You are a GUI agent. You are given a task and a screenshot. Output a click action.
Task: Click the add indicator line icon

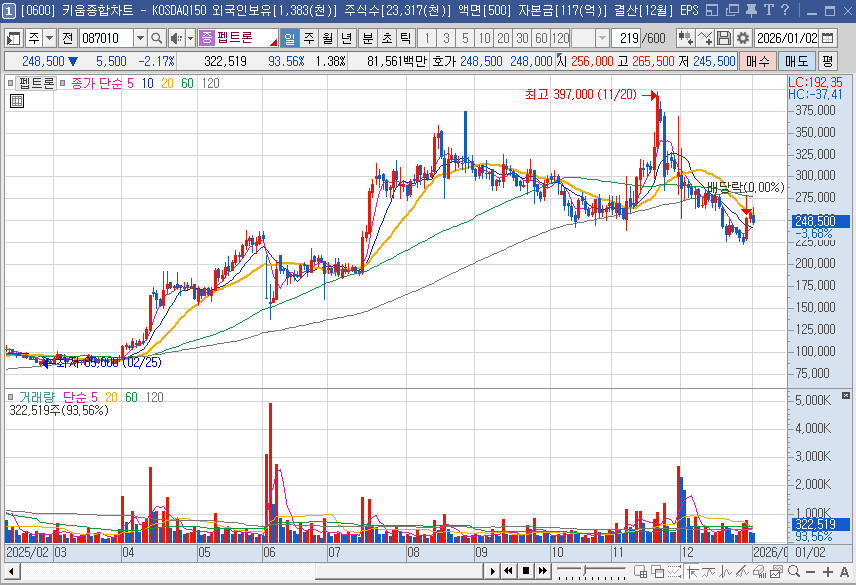705,38
